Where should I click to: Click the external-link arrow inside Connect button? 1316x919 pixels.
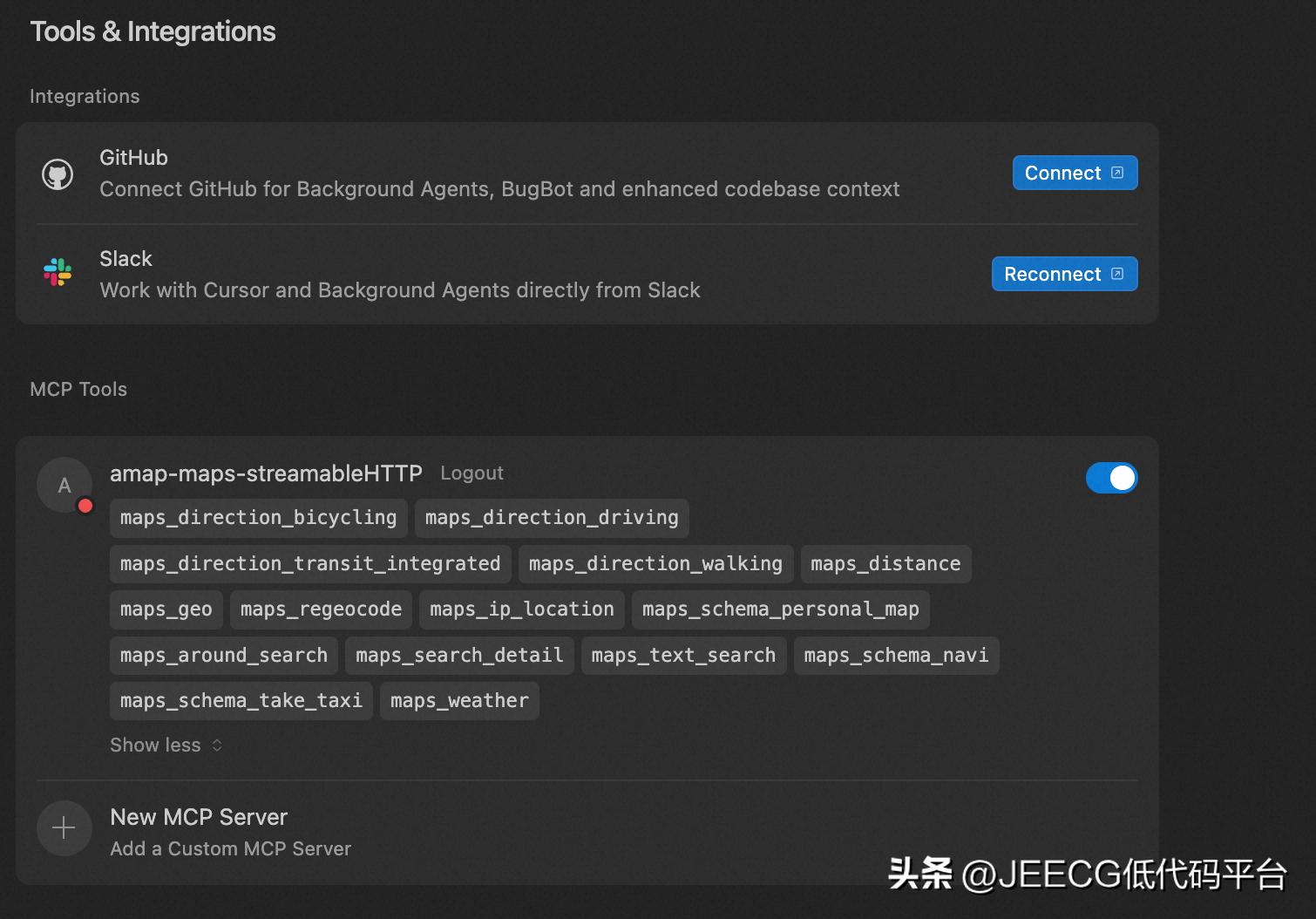1118,173
